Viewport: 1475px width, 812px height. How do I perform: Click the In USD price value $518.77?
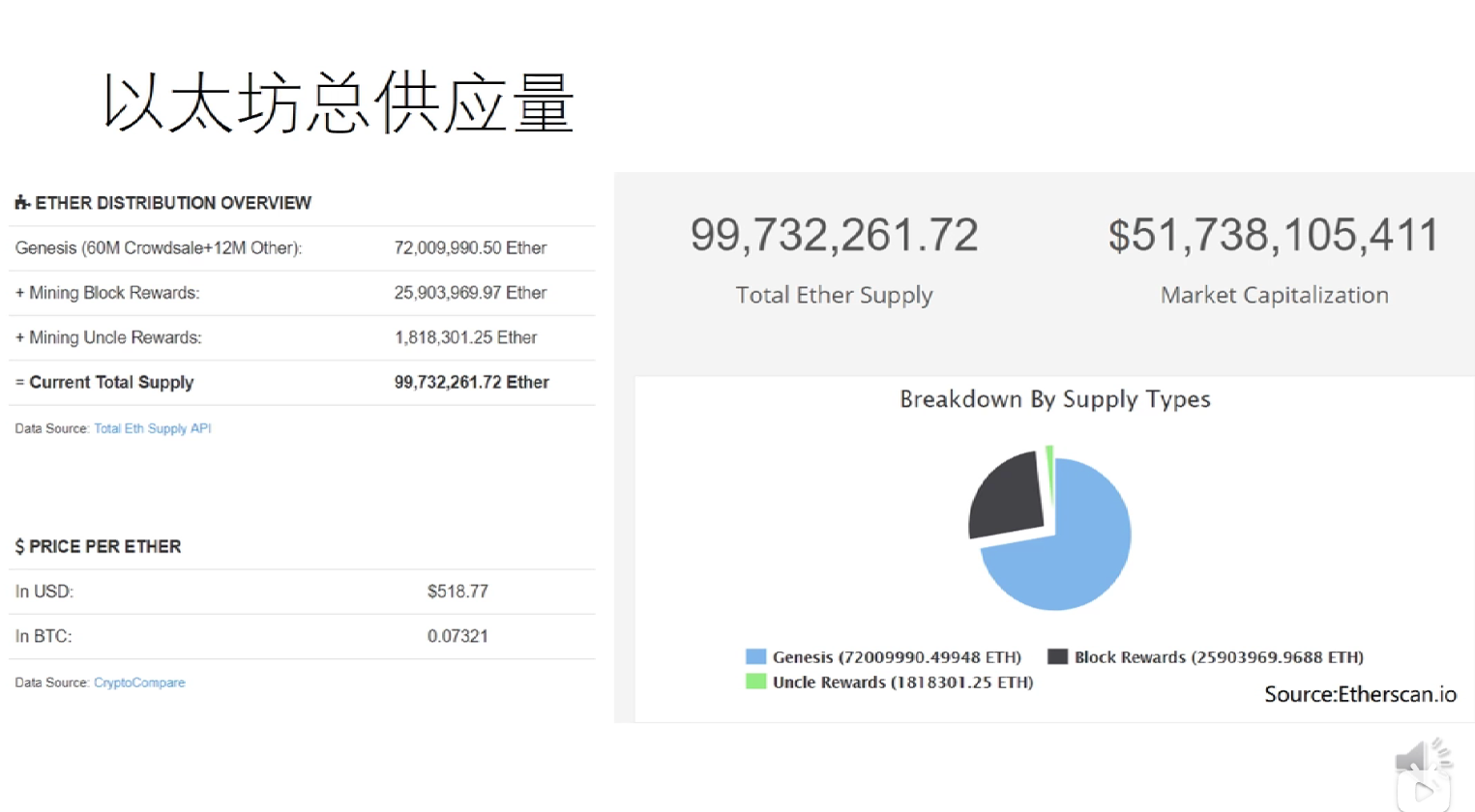(457, 592)
